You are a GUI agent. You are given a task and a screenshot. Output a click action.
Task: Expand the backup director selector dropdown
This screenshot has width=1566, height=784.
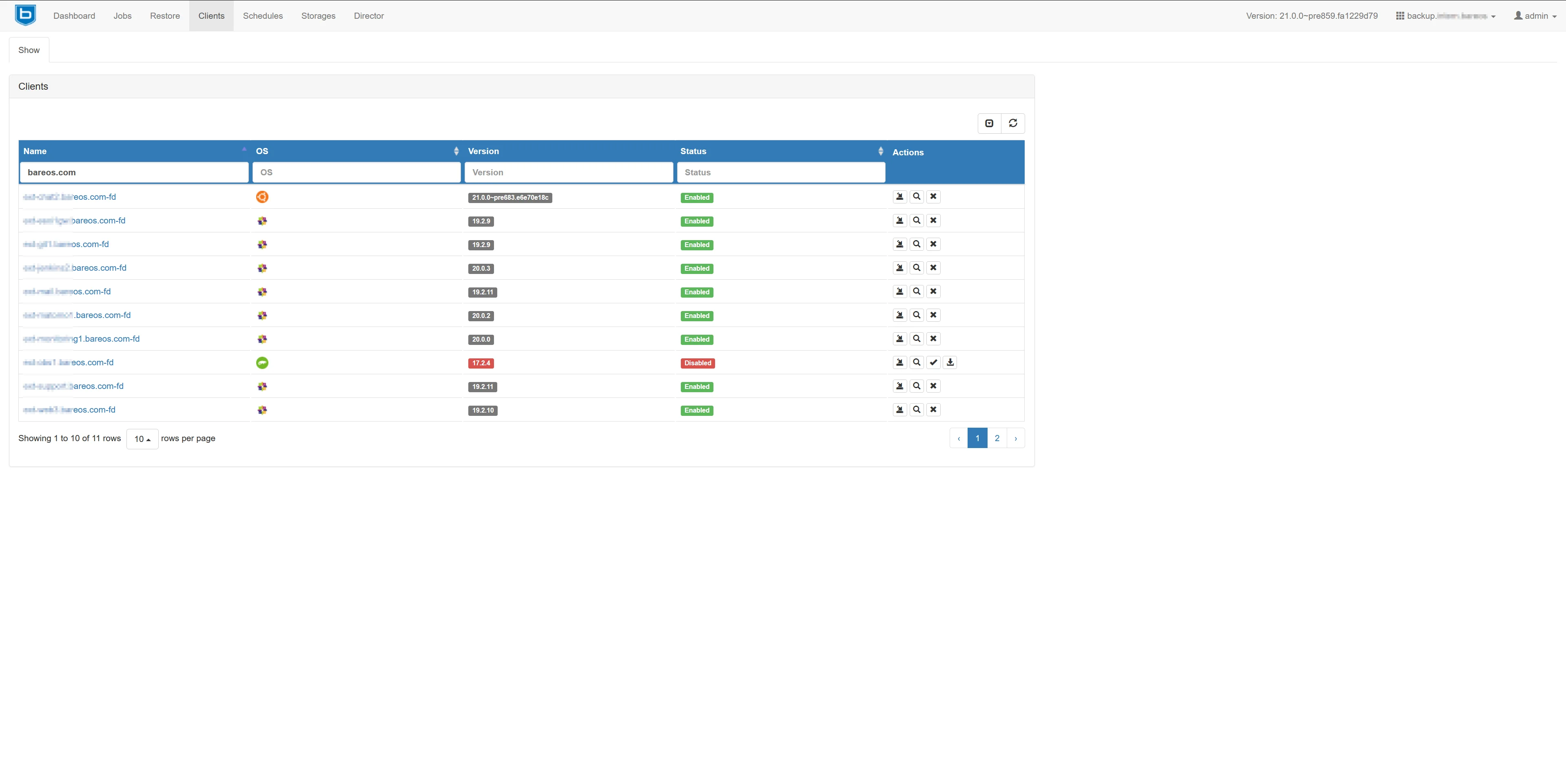click(x=1446, y=16)
